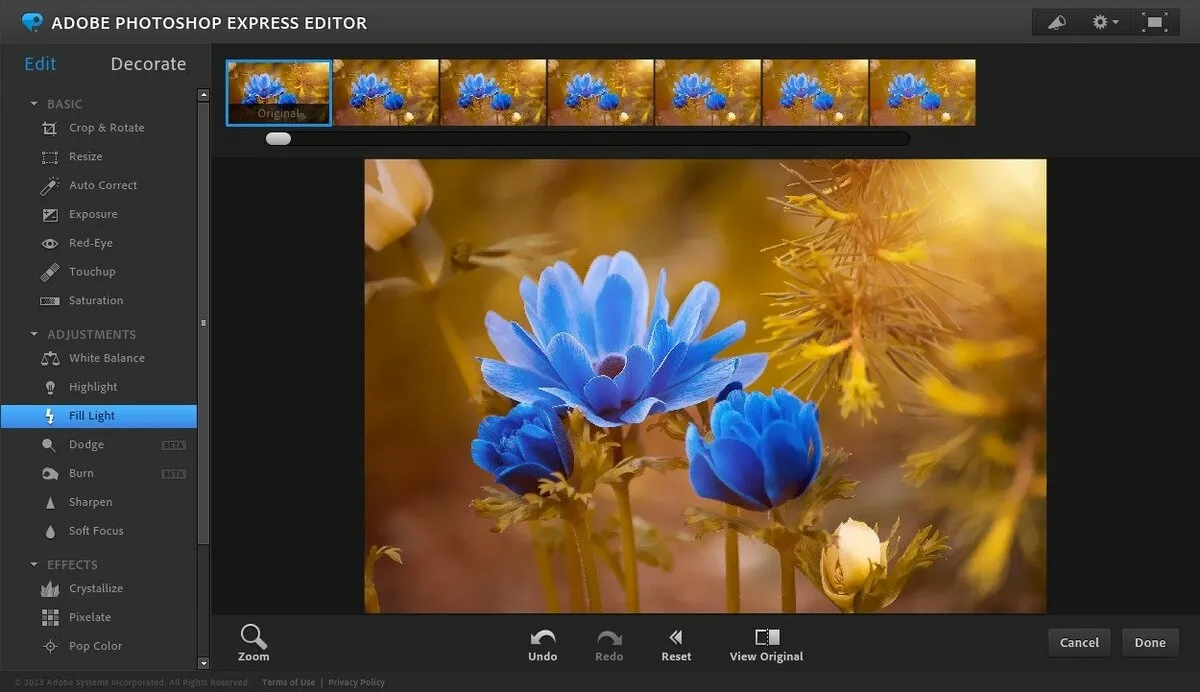Switch to the Decorate tab
1200x692 pixels.
[148, 64]
